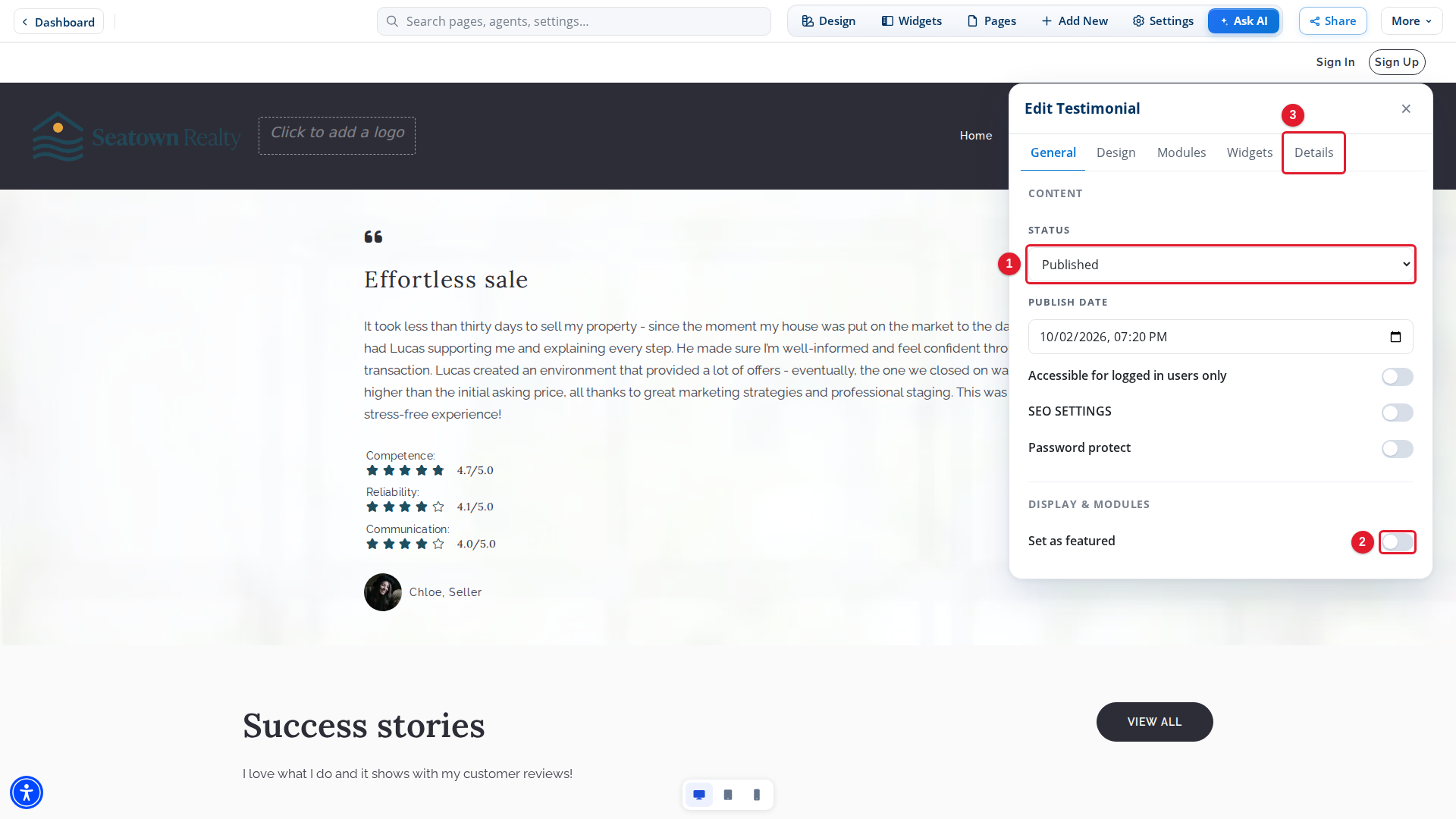The width and height of the screenshot is (1456, 819).
Task: Click Chloe, Seller author name
Action: (x=445, y=592)
